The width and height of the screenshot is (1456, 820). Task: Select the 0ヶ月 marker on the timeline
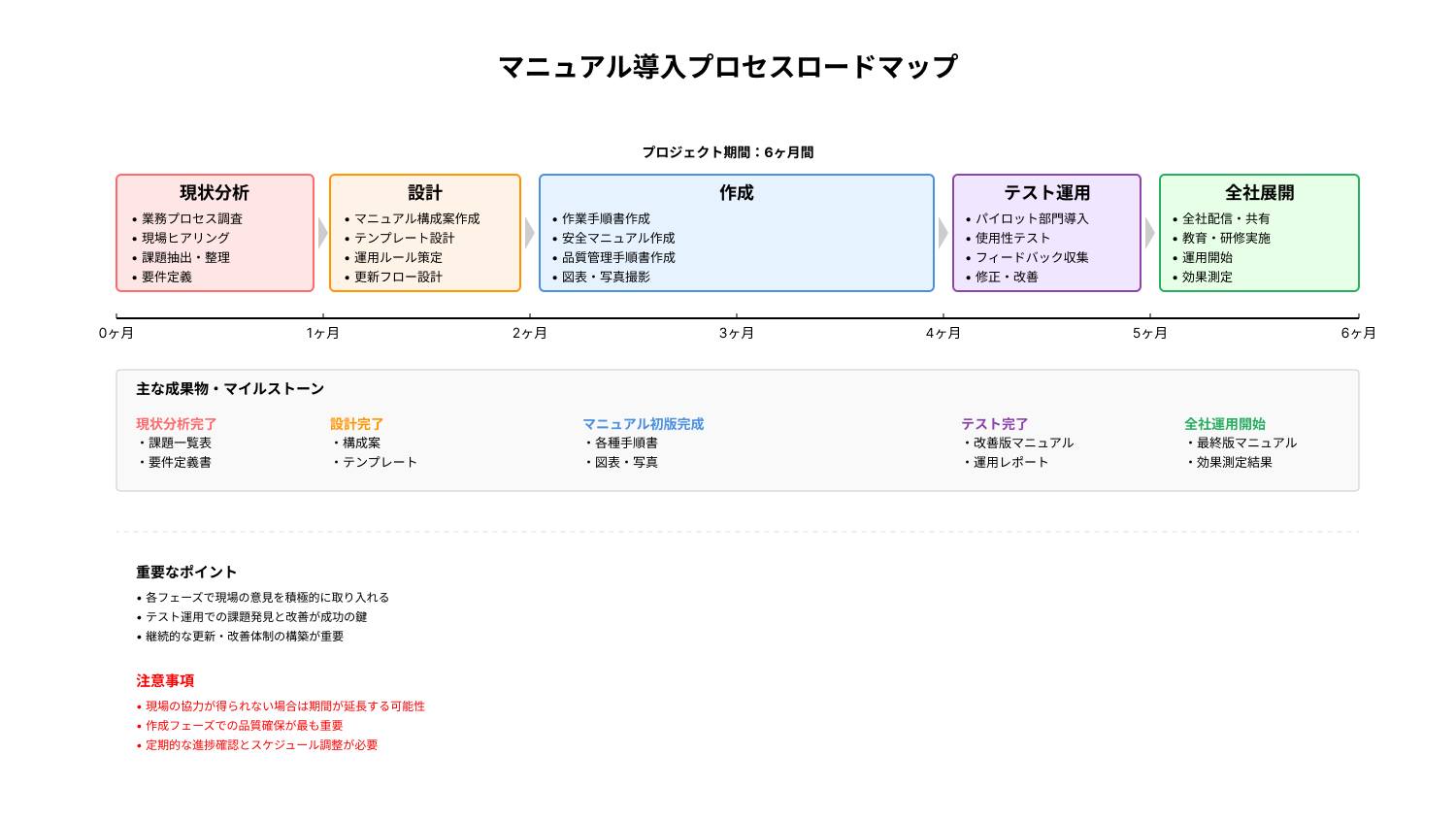(116, 333)
